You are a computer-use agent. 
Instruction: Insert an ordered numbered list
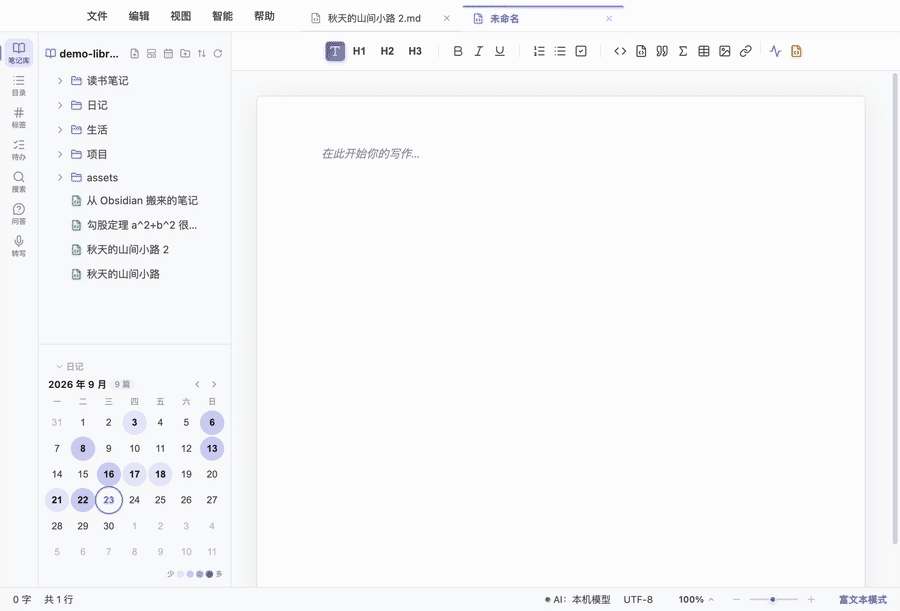pos(539,51)
